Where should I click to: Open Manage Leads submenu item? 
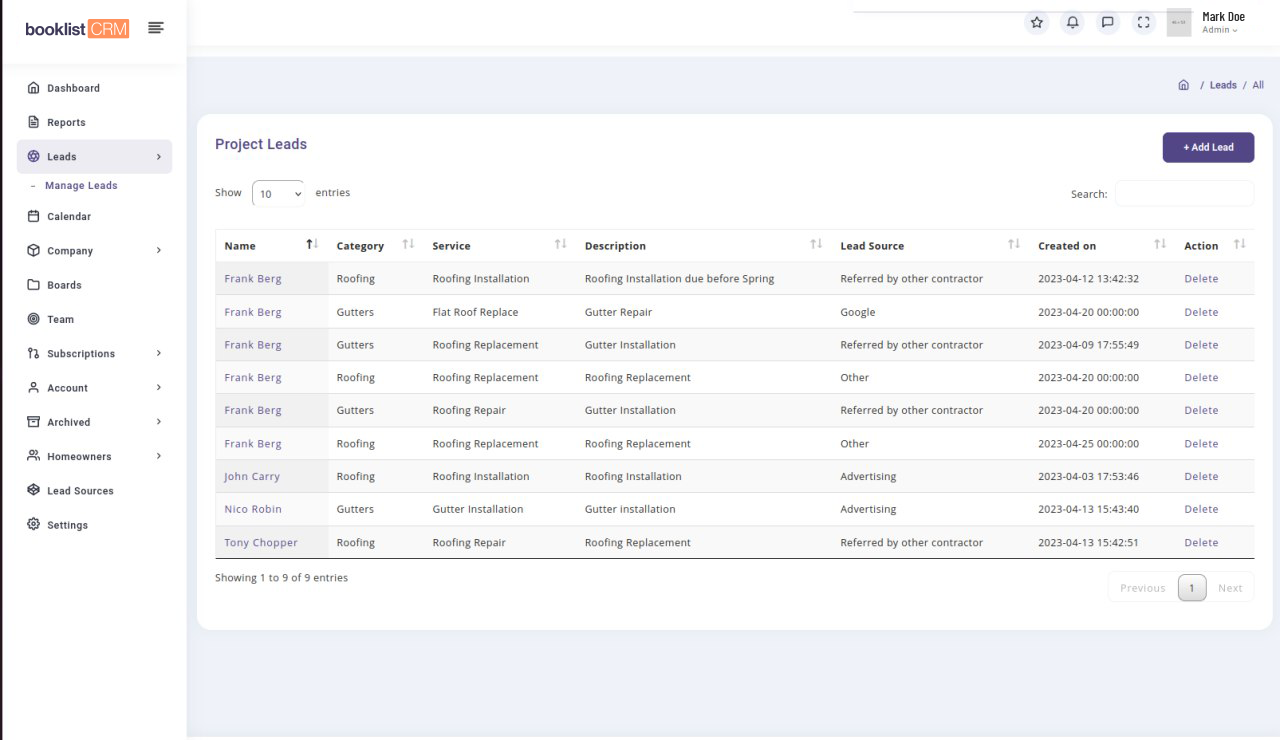click(81, 186)
